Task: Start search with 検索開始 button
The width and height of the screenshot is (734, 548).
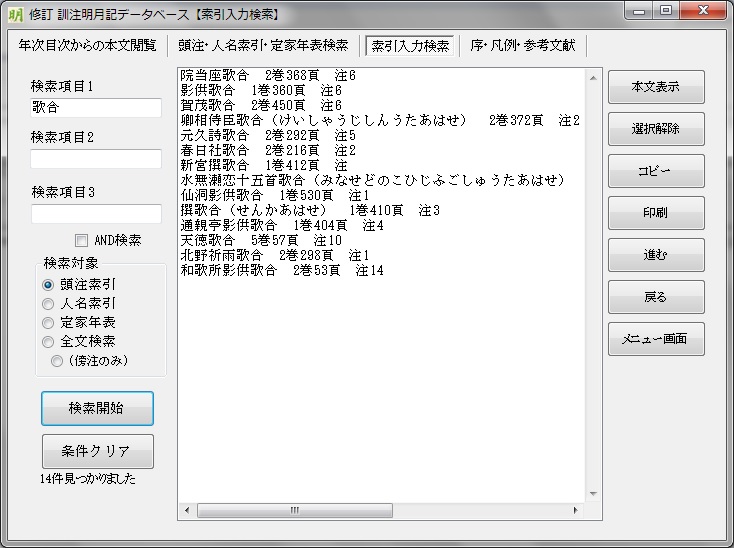Action: 97,409
